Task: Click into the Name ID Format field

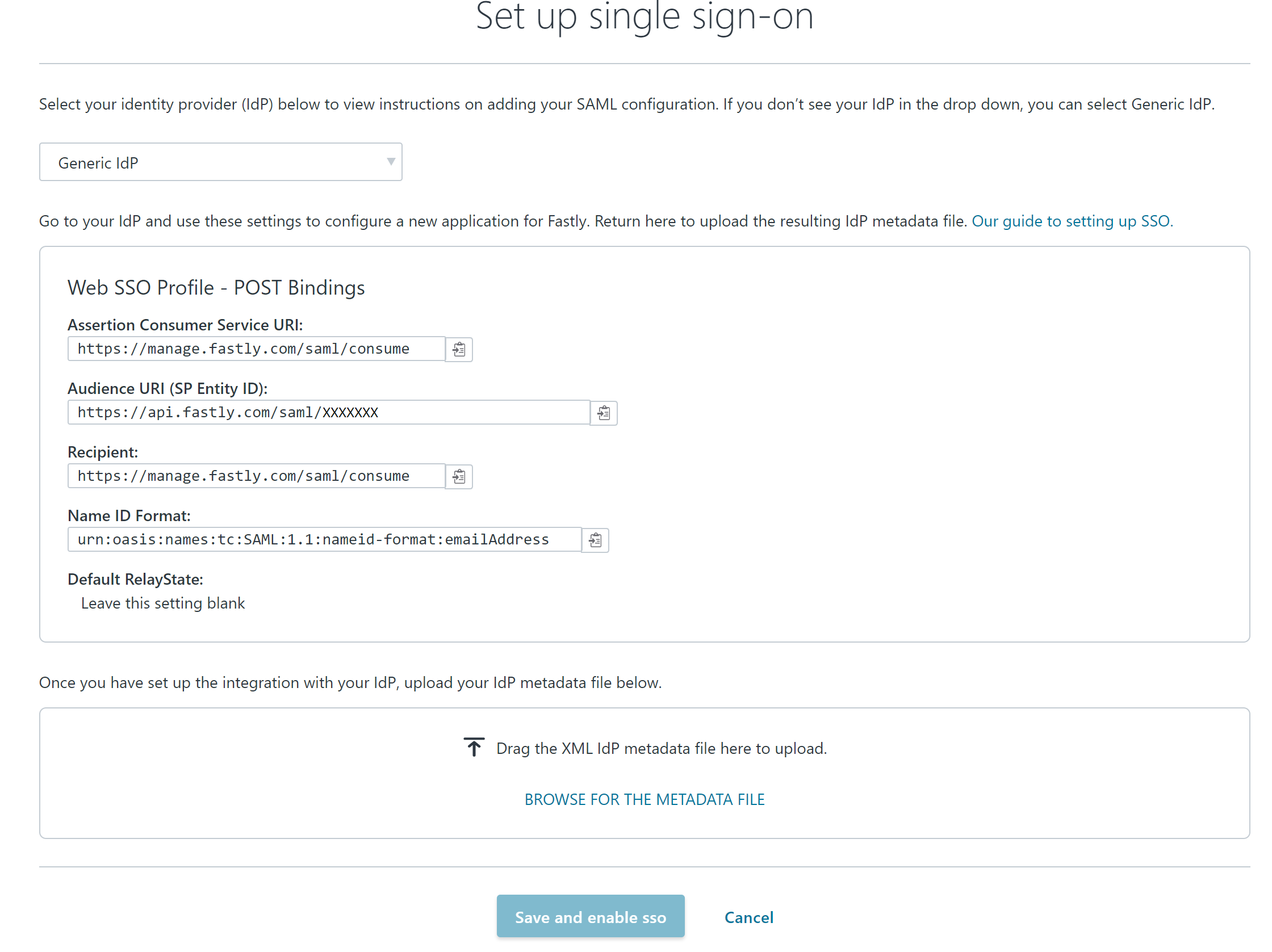Action: (324, 540)
